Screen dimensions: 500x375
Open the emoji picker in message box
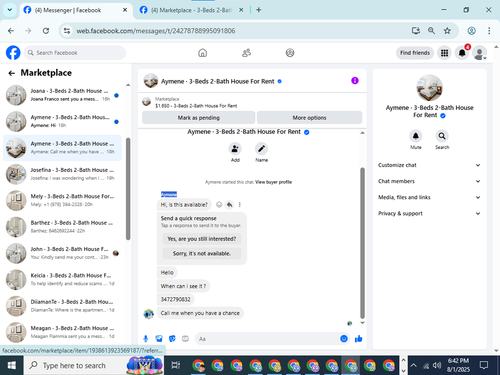[x=344, y=339]
